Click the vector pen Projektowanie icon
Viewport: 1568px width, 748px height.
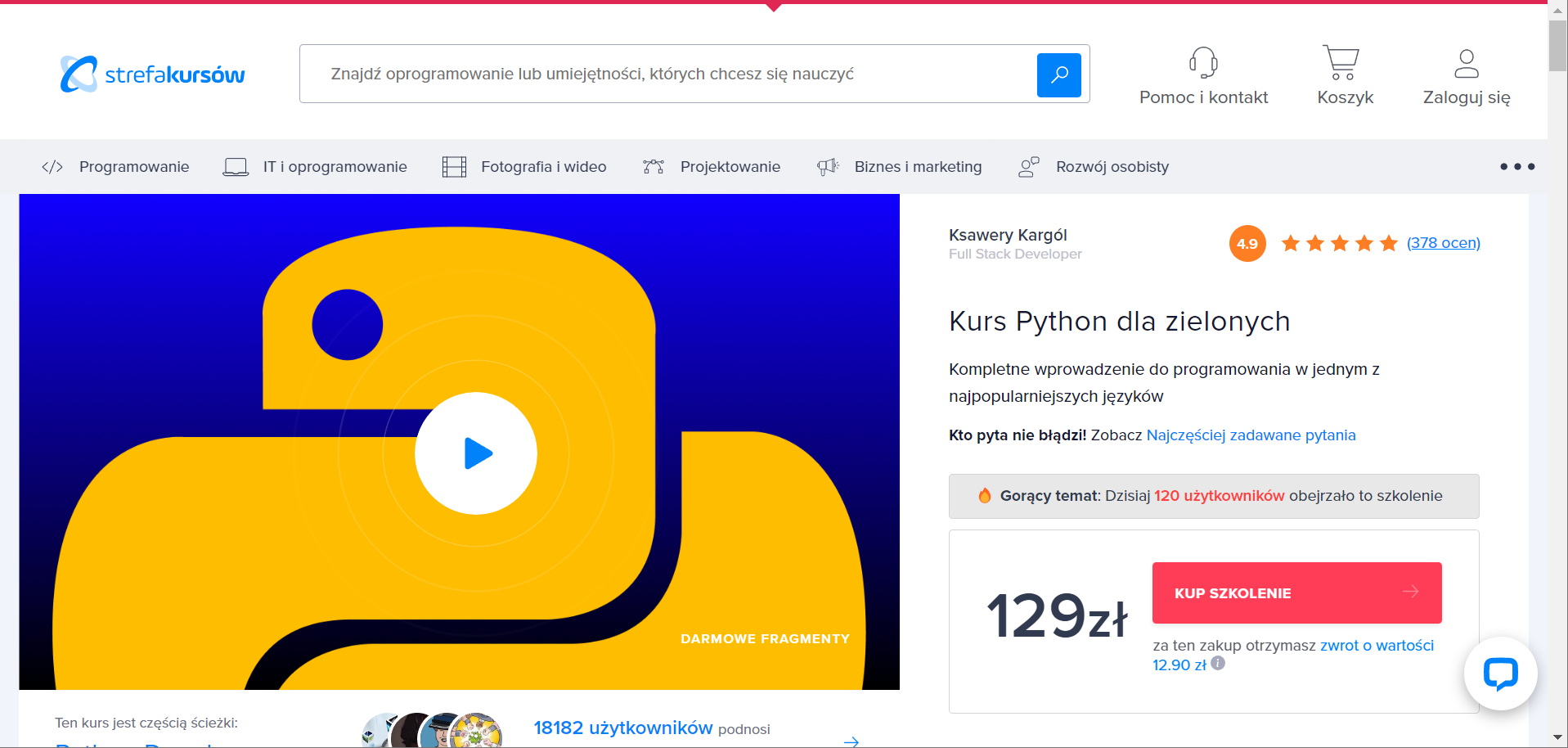(654, 167)
